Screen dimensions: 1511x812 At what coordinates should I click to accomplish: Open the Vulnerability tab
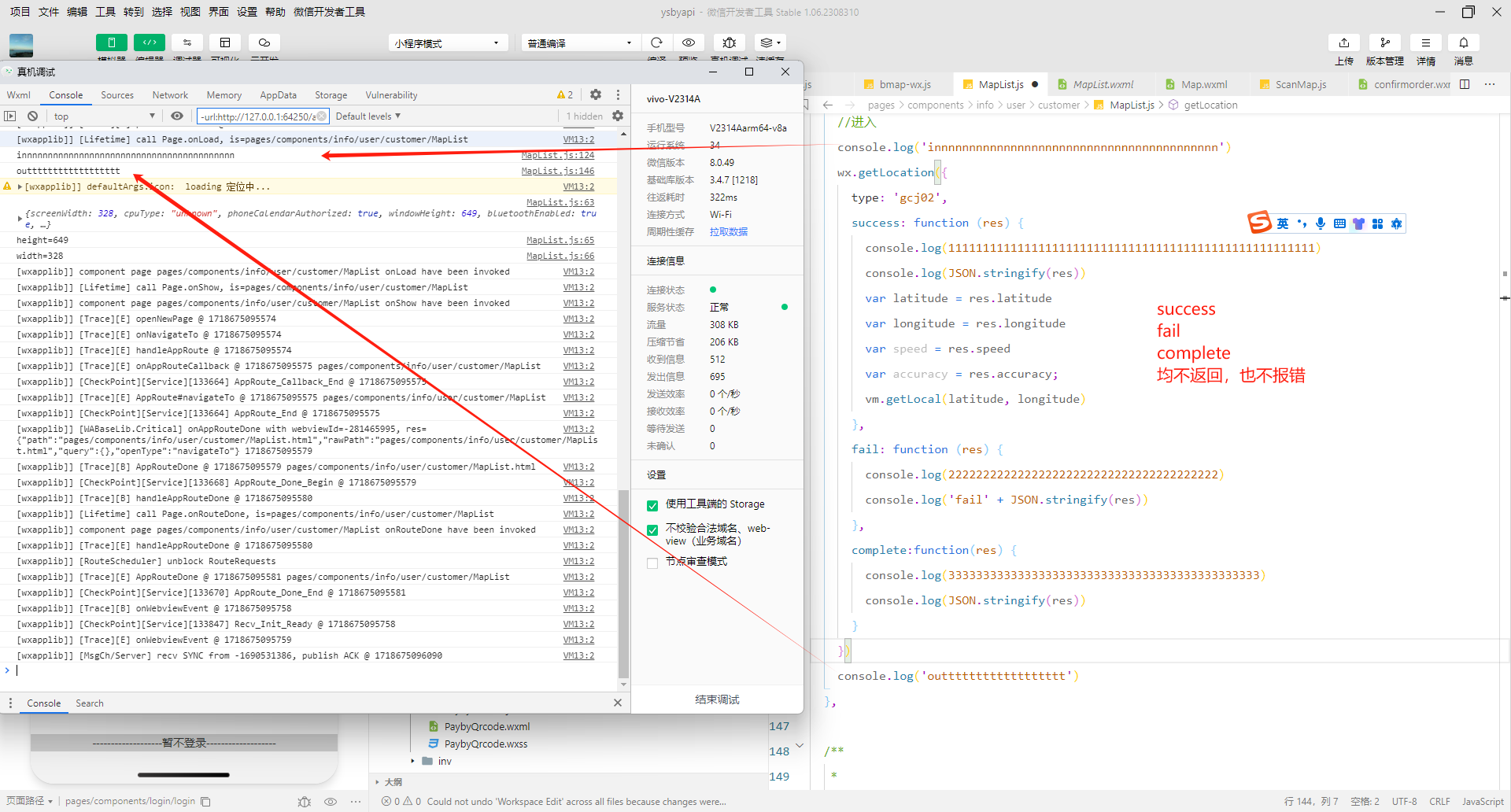pos(392,95)
